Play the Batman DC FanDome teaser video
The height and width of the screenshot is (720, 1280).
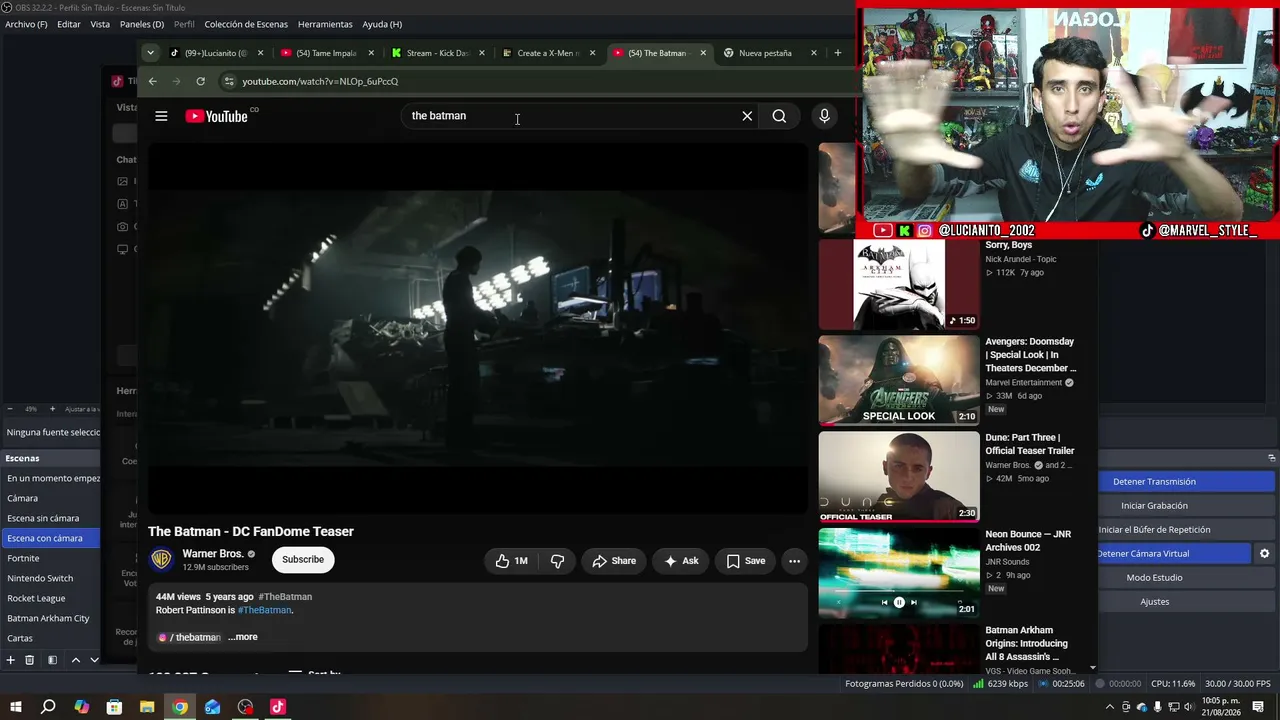click(478, 328)
